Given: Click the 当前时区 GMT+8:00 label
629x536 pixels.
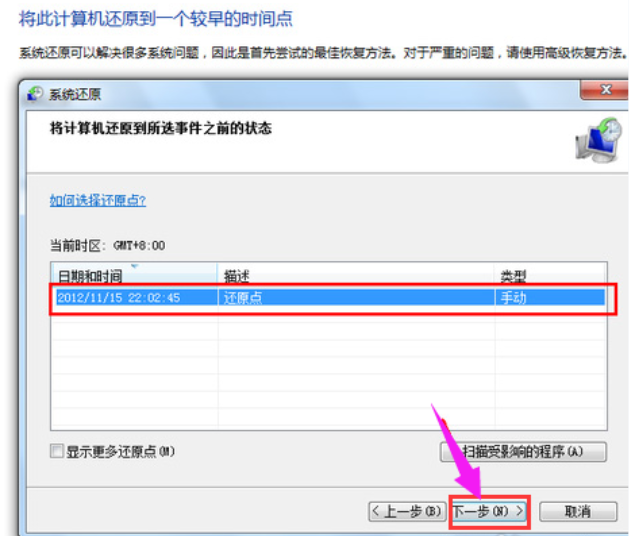Looking at the screenshot, I should 107,245.
